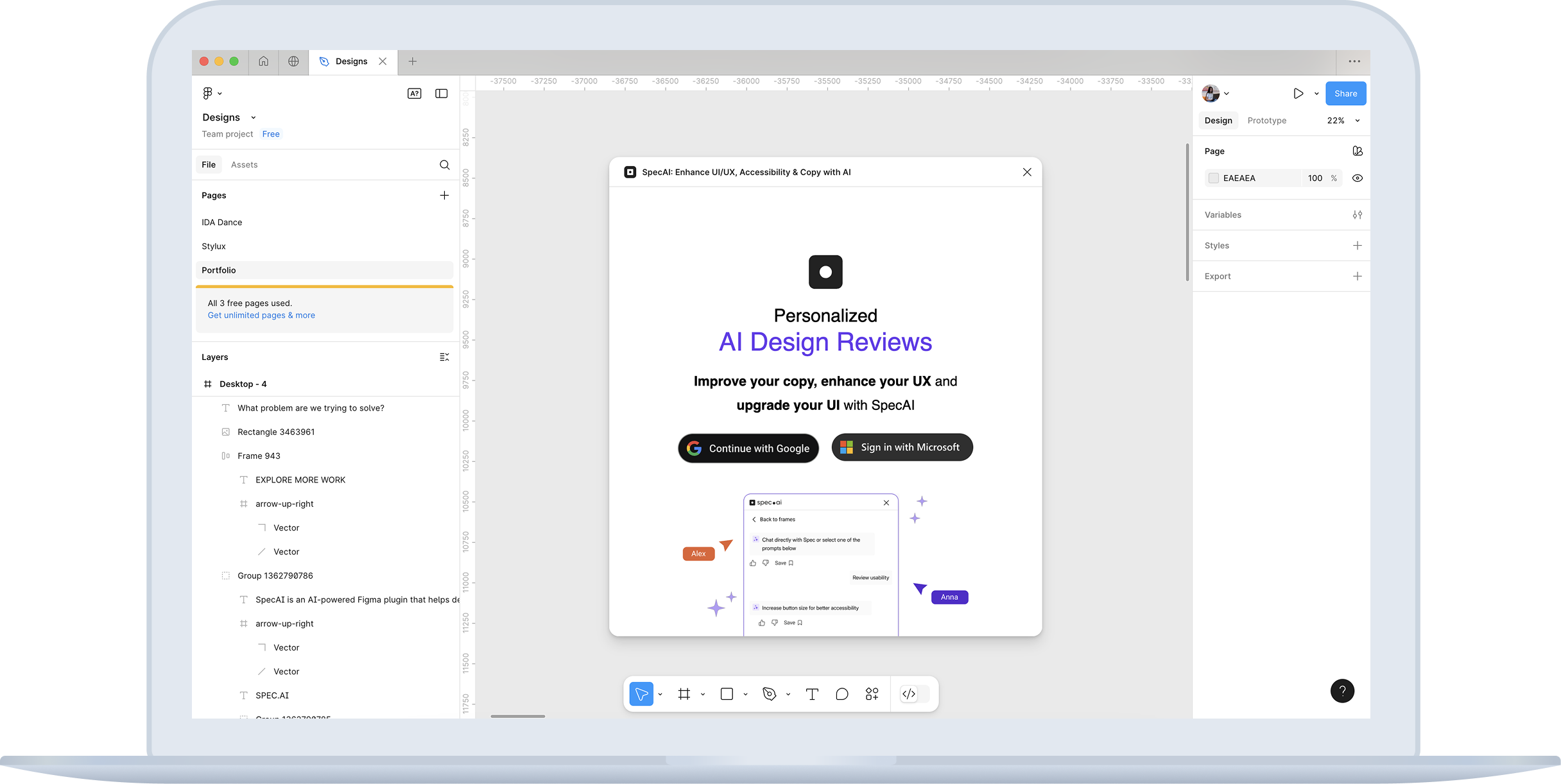Image resolution: width=1561 pixels, height=784 pixels.
Task: Click the canvas horizontal scrollbar
Action: pyautogui.click(x=517, y=716)
